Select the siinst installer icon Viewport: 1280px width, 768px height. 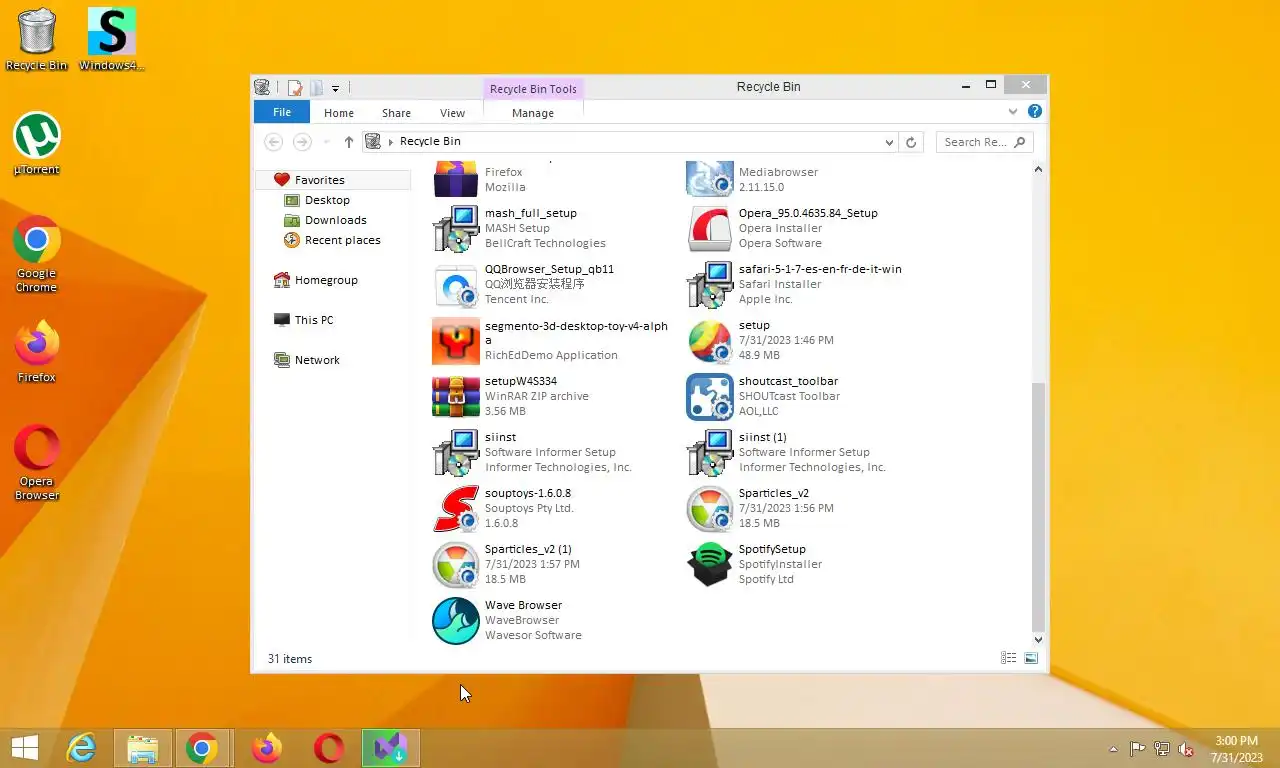point(456,453)
